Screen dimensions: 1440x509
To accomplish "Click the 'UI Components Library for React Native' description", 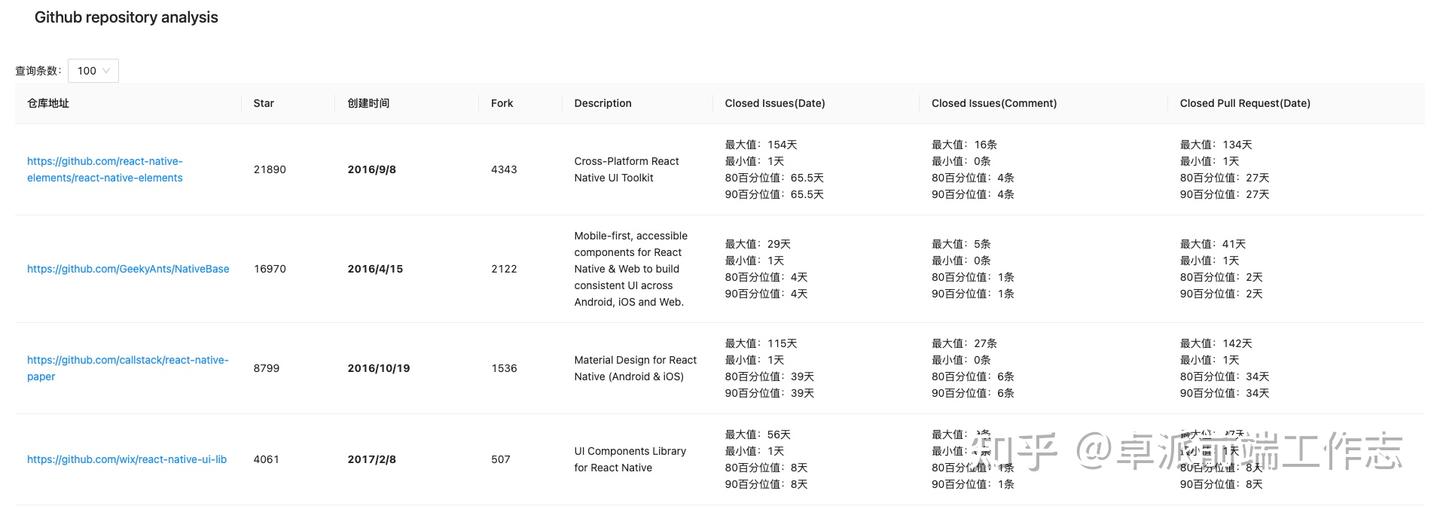I will point(630,460).
